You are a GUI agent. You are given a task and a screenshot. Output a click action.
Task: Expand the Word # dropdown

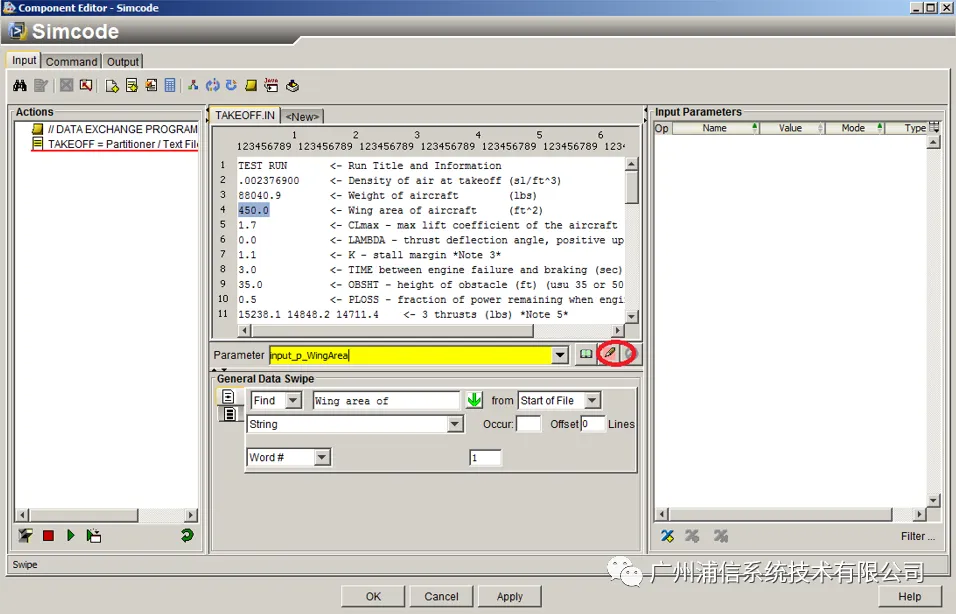(x=323, y=457)
